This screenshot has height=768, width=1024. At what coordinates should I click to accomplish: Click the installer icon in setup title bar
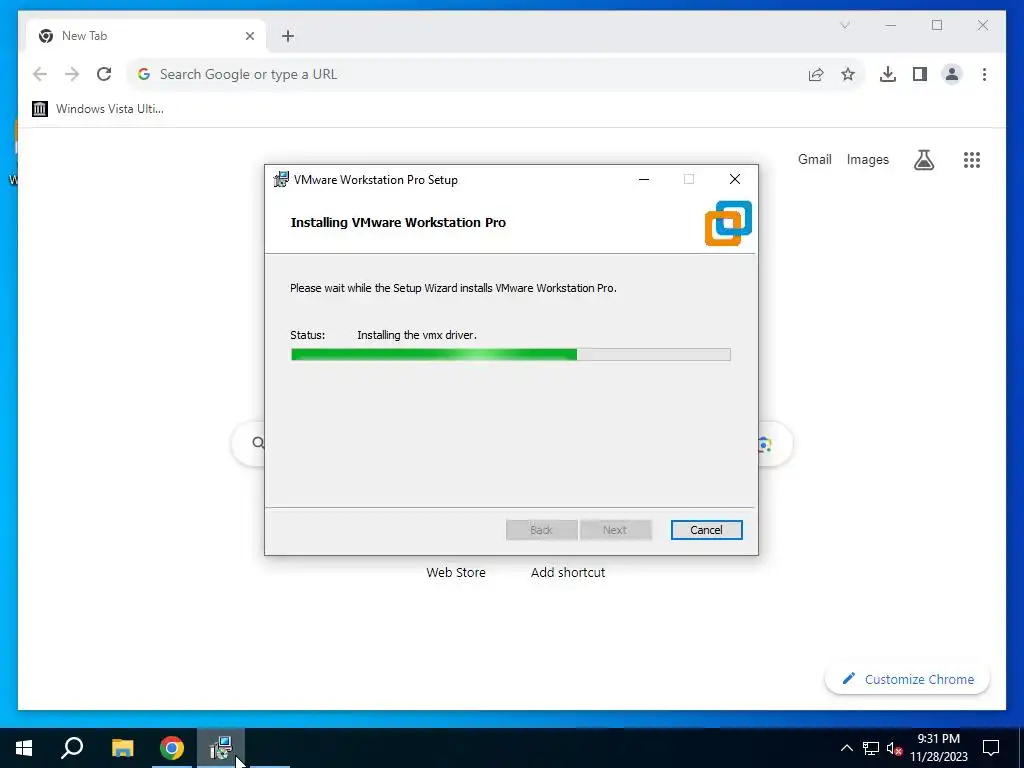click(281, 180)
